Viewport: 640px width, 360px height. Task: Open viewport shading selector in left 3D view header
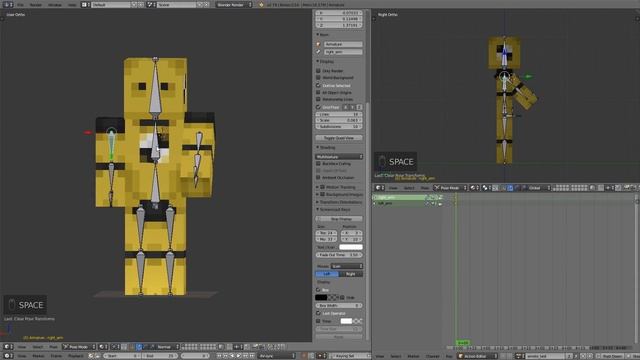102,347
